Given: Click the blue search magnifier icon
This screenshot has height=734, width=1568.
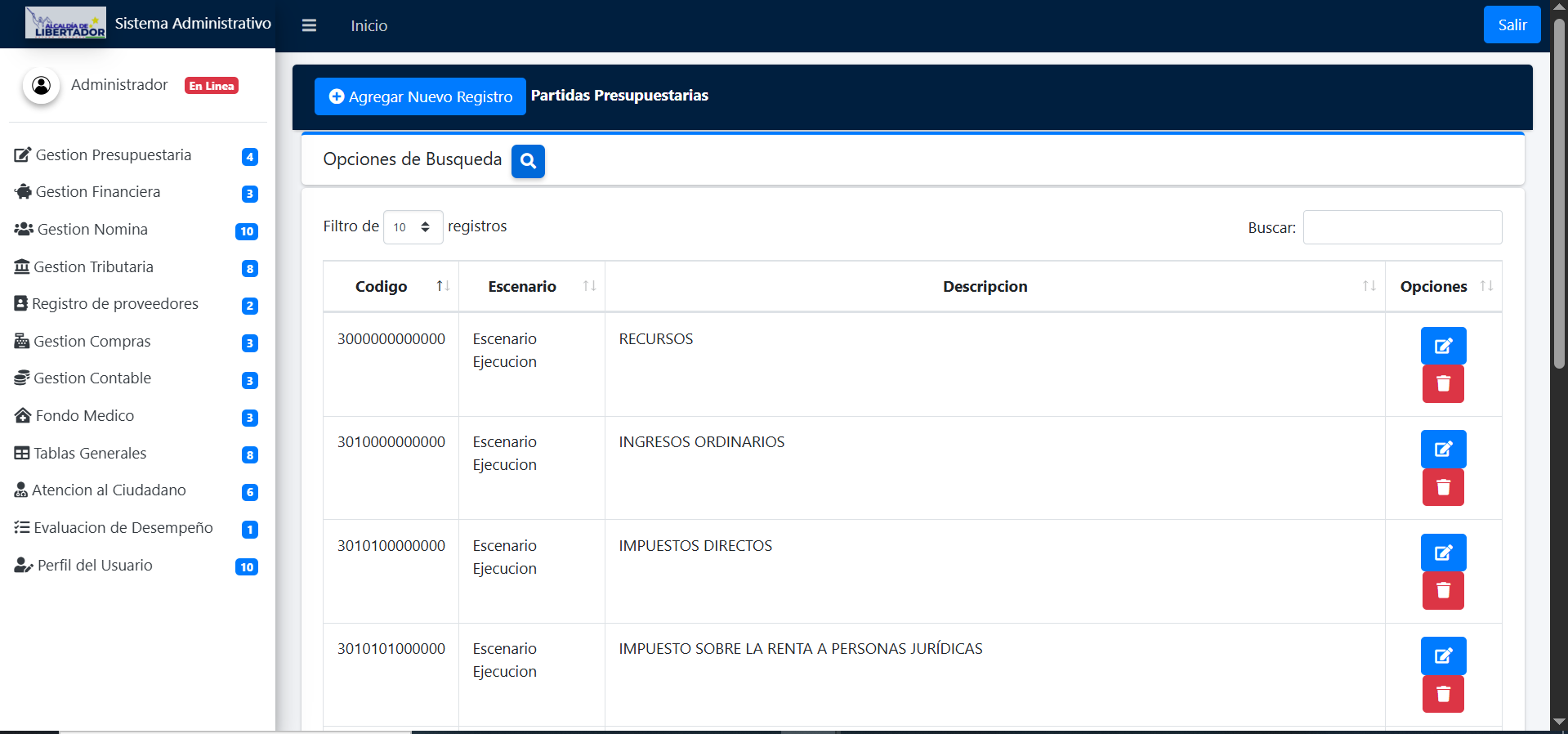Looking at the screenshot, I should 528,161.
